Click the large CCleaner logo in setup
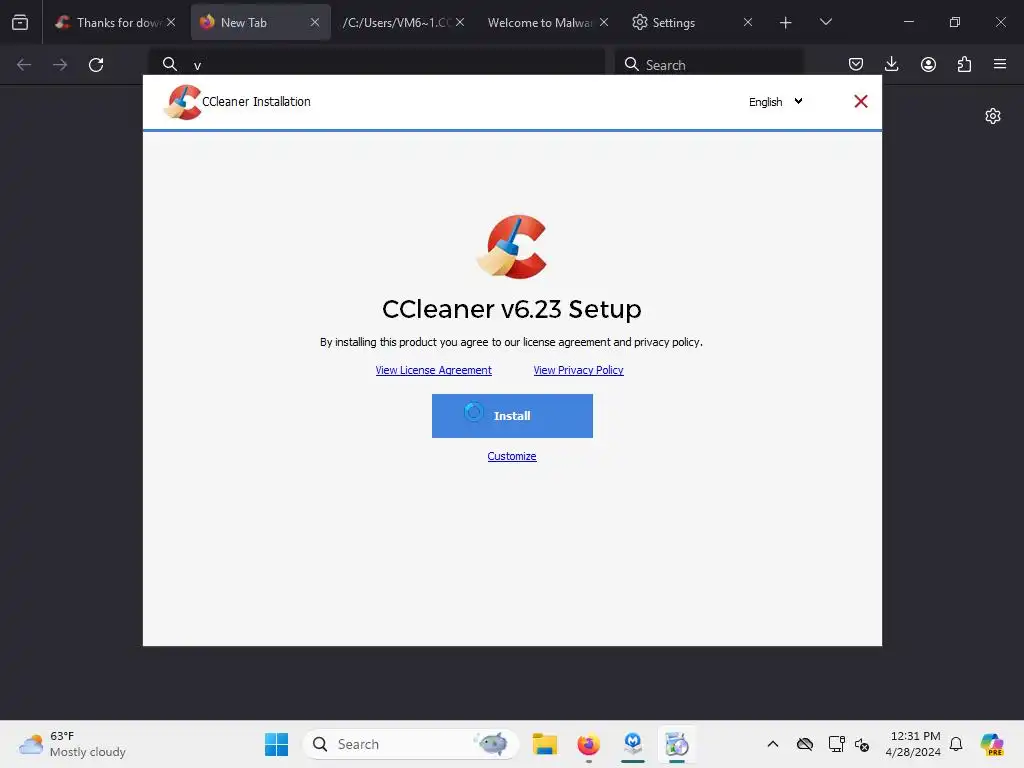Viewport: 1024px width, 768px height. pyautogui.click(x=512, y=247)
